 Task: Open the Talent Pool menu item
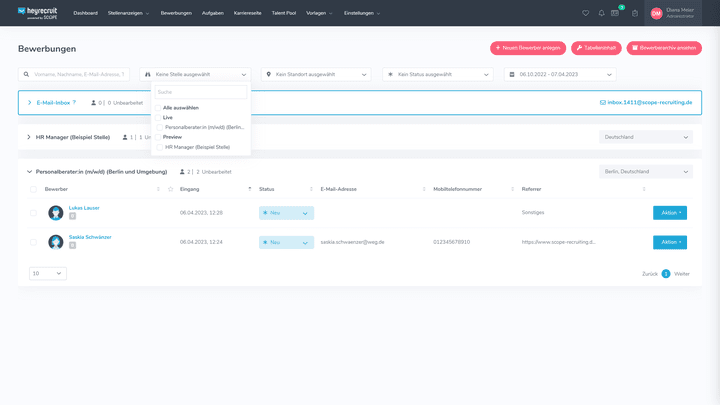click(284, 13)
